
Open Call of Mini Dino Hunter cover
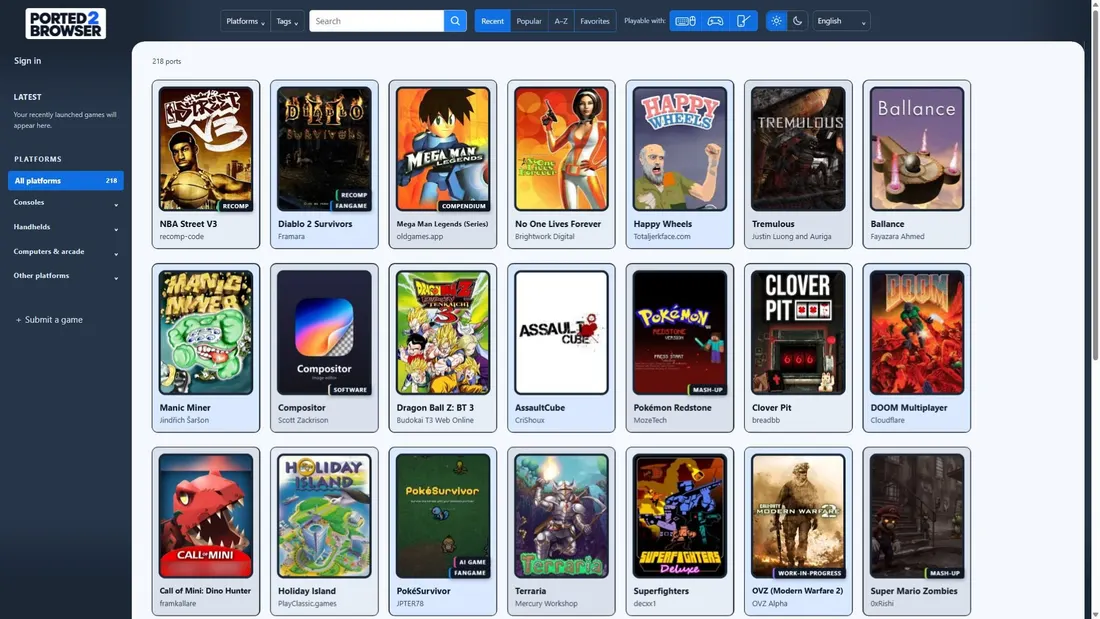(206, 516)
